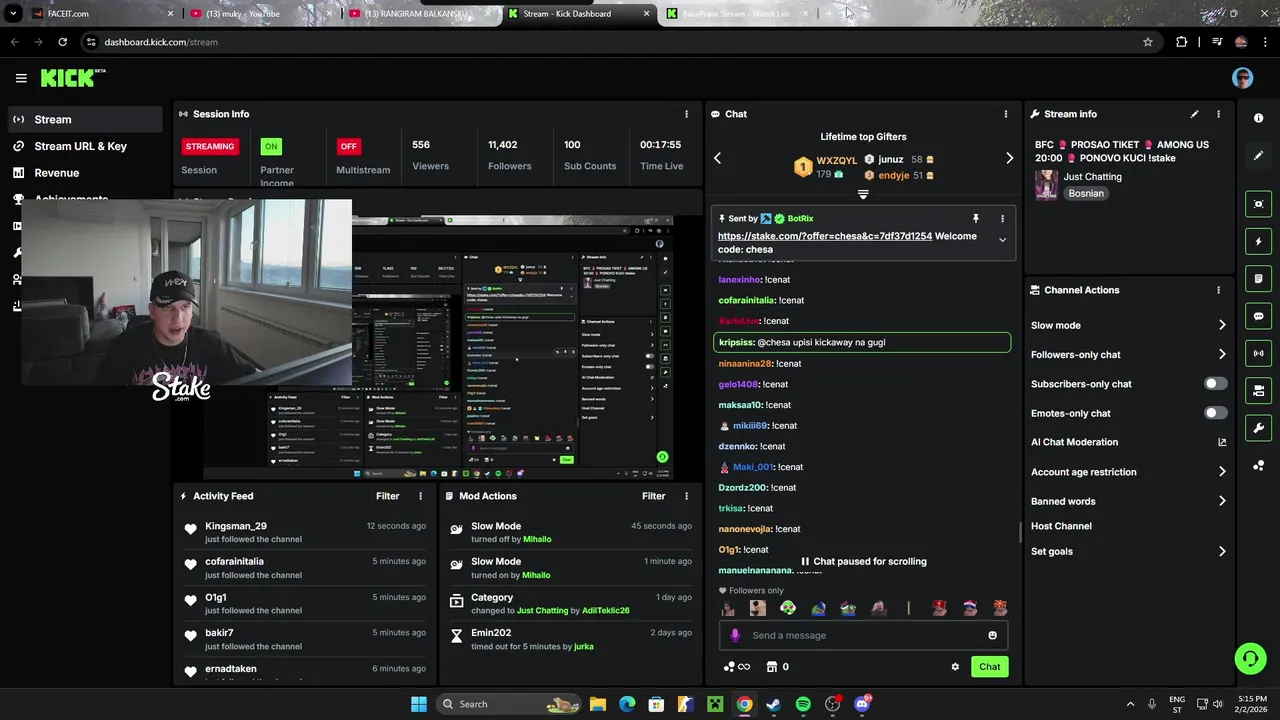Open the green headset support button
The image size is (1280, 720).
[1250, 658]
